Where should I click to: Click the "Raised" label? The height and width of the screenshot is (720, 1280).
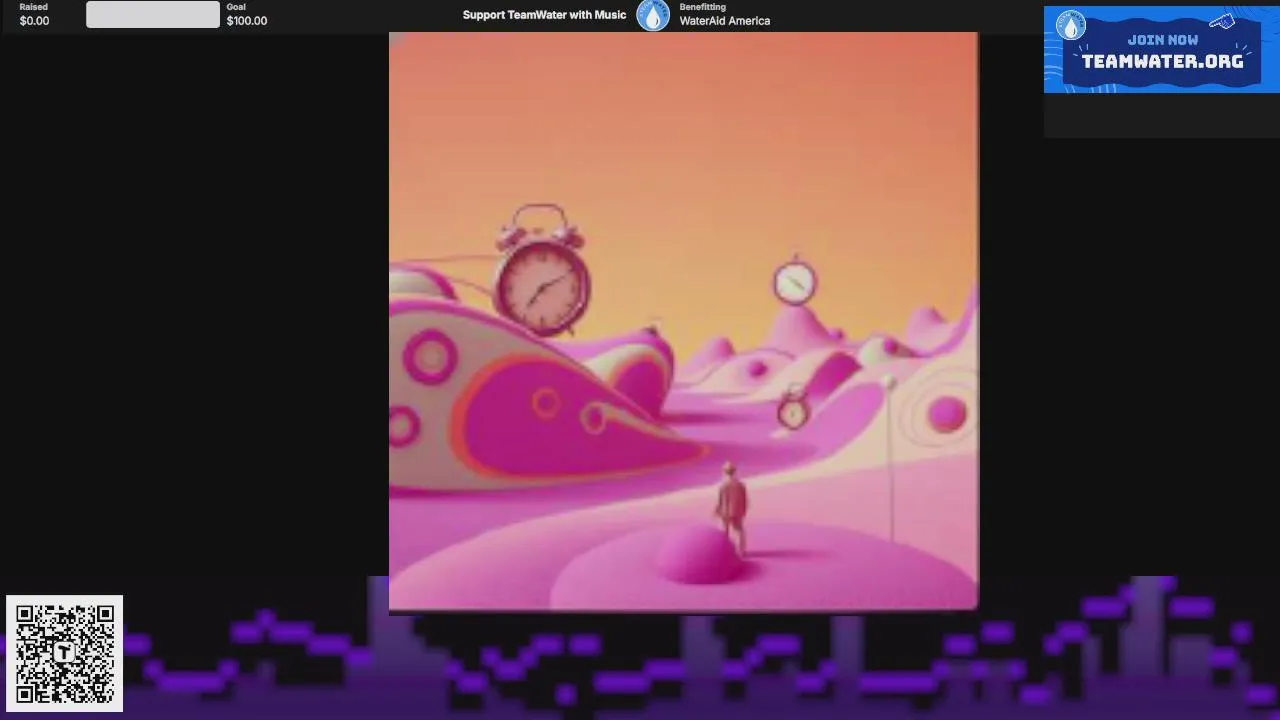tap(33, 7)
